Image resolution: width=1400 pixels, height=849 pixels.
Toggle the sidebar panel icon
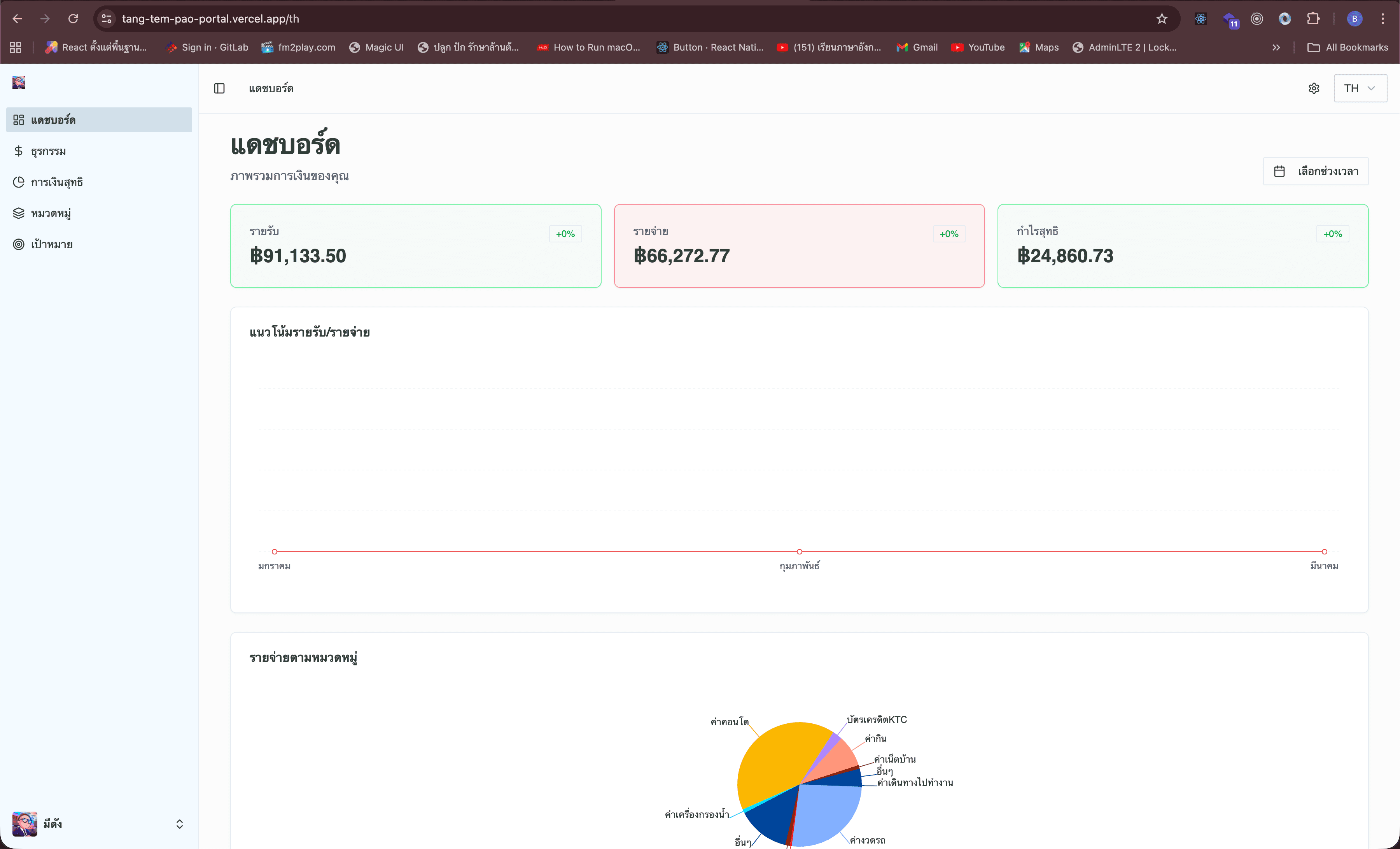point(219,88)
